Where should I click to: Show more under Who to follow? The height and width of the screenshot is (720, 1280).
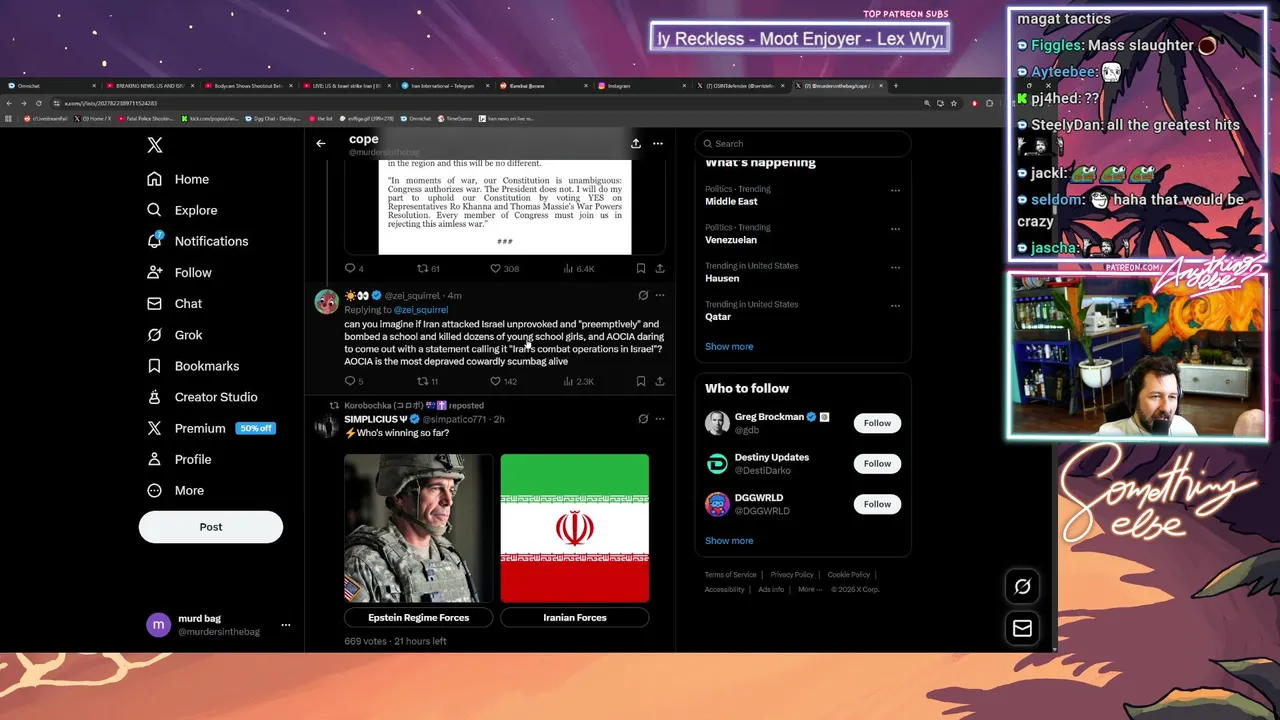click(729, 540)
